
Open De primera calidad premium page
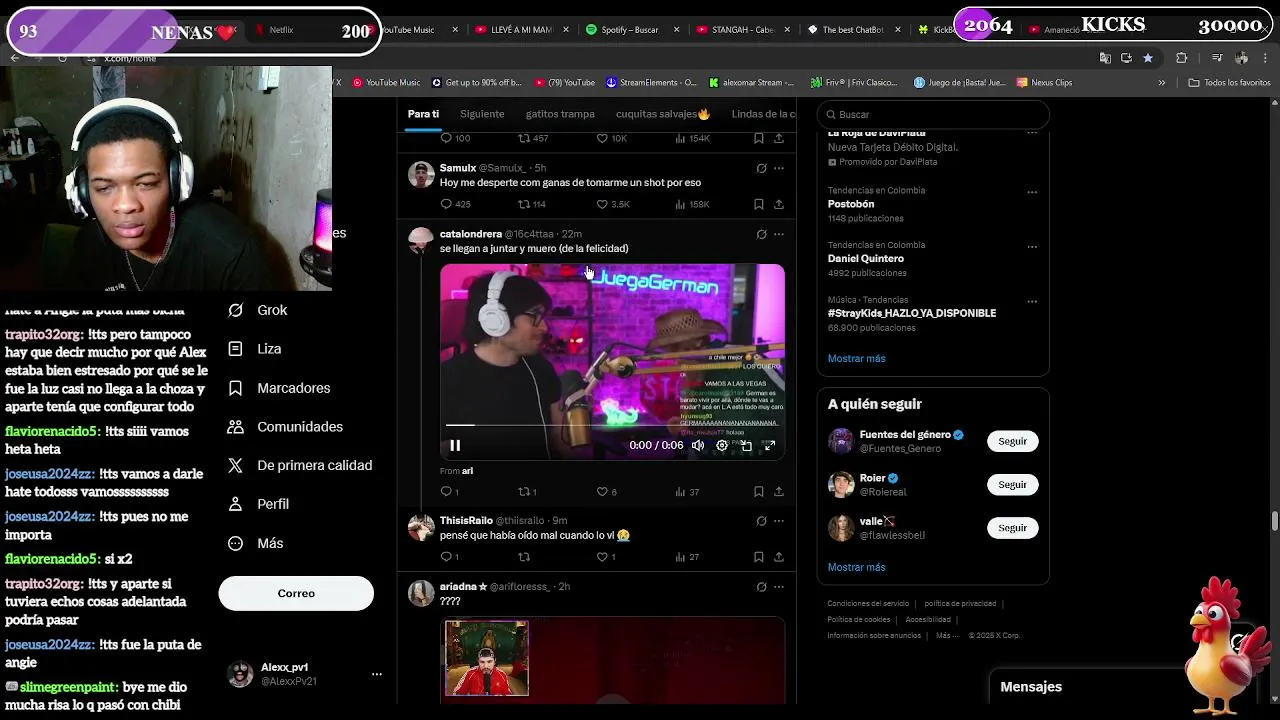point(299,466)
